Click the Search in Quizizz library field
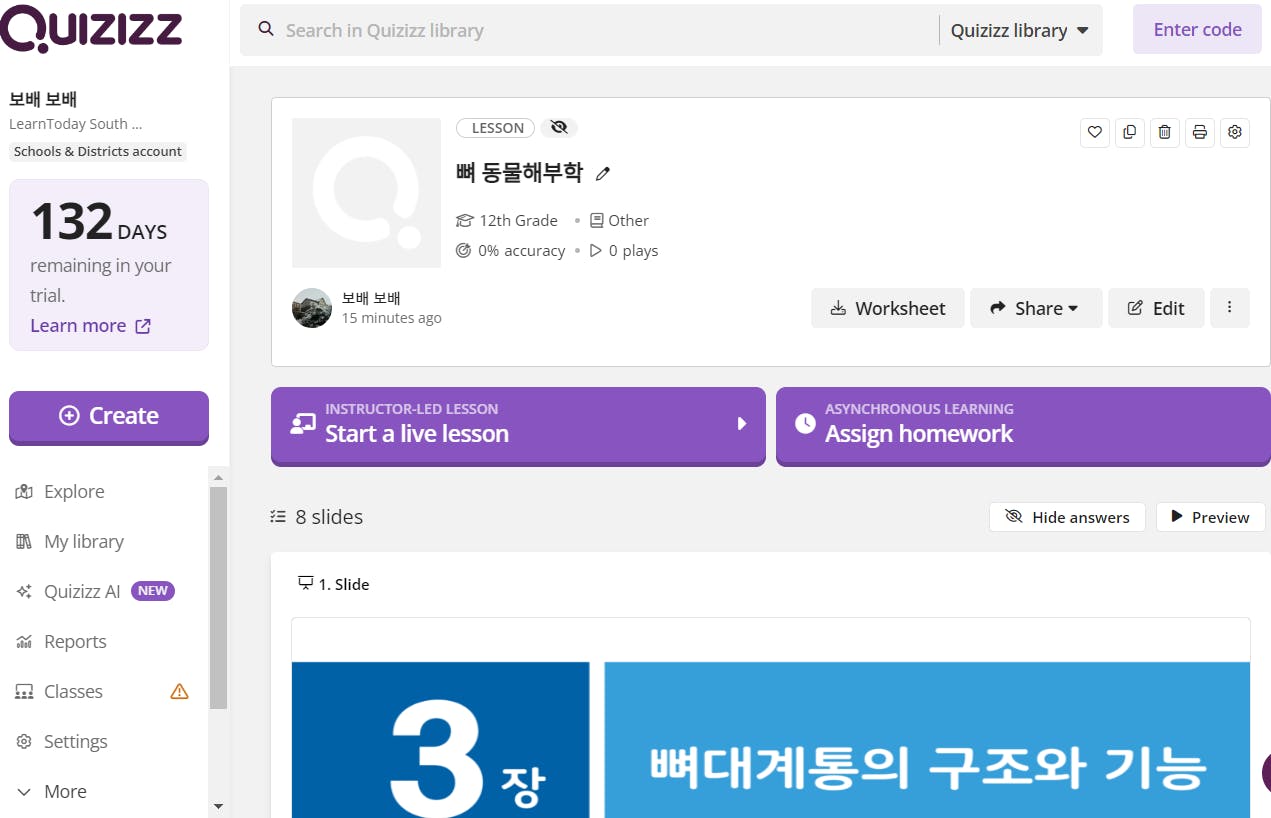This screenshot has height=818, width=1271. (590, 30)
